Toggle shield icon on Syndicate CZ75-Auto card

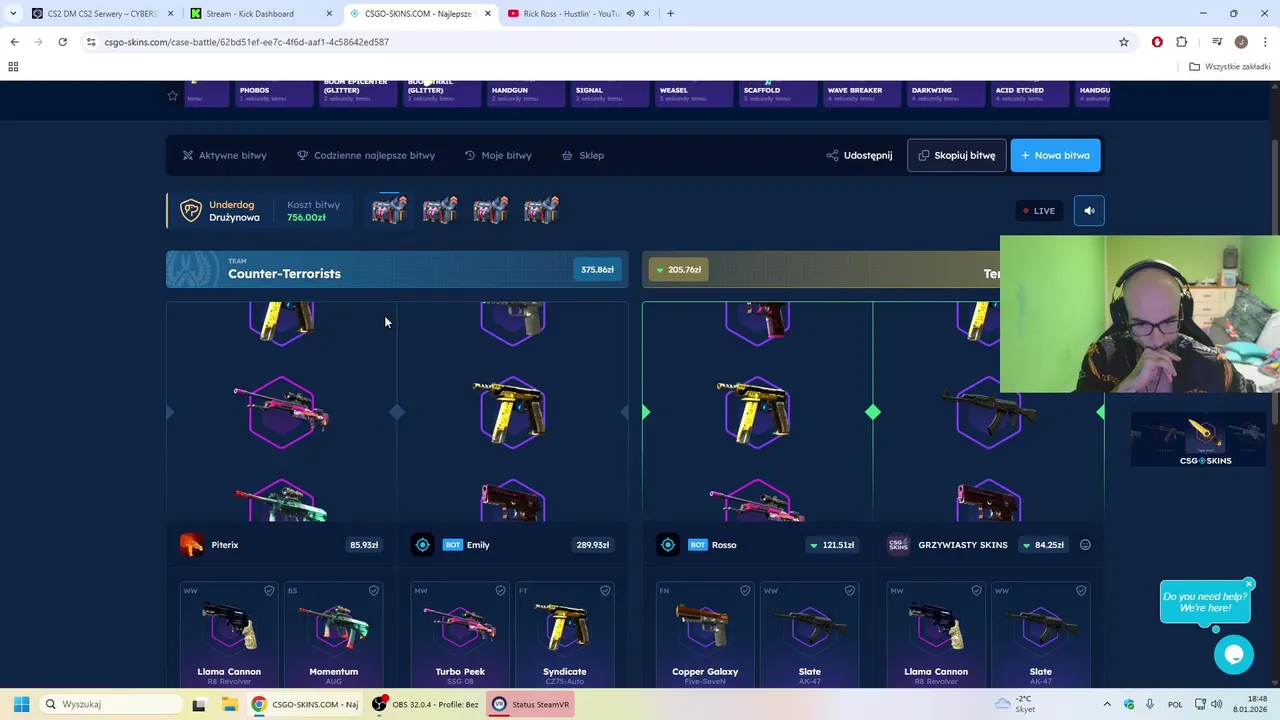pos(605,591)
